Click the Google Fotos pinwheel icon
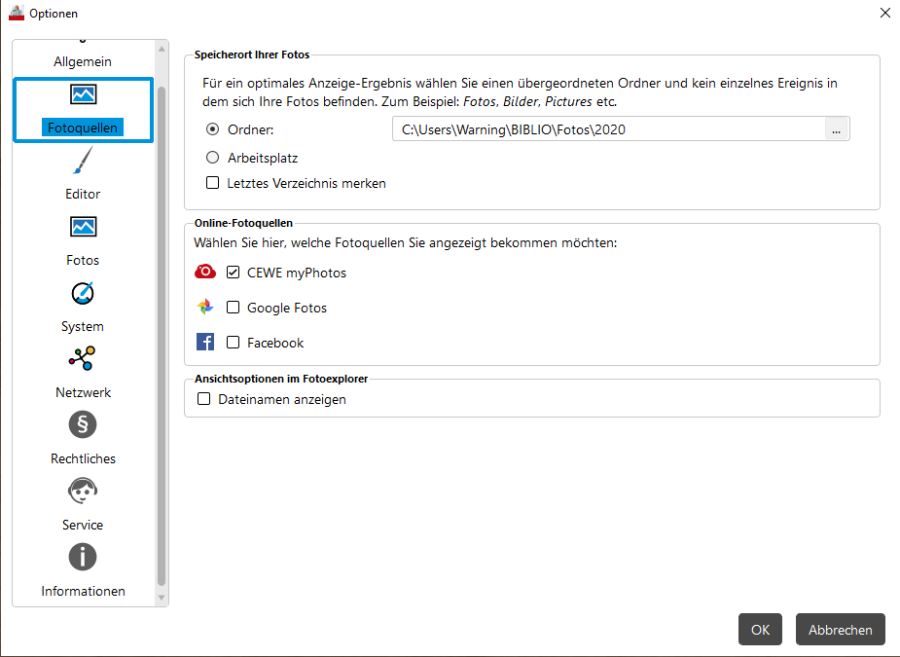The width and height of the screenshot is (900, 657). pyautogui.click(x=205, y=307)
